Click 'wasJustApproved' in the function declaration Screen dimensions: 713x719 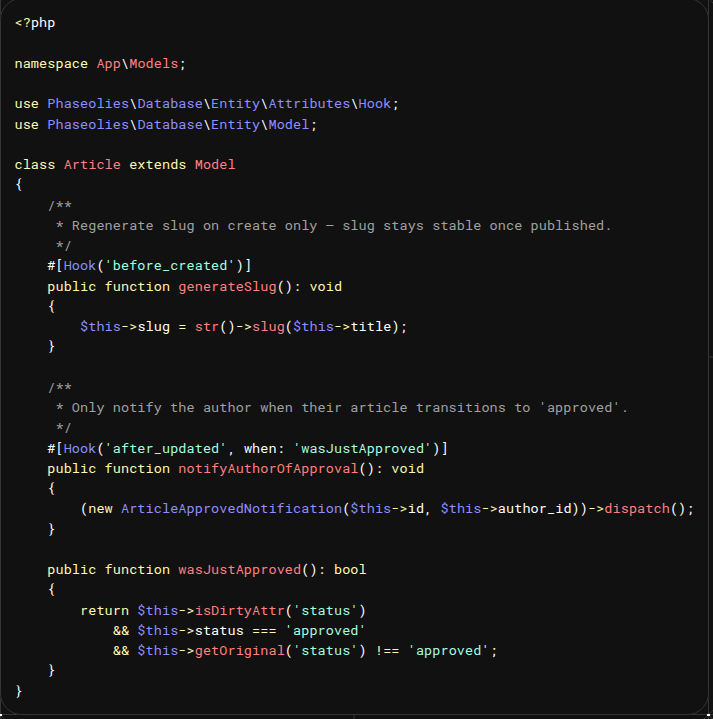tap(239, 570)
